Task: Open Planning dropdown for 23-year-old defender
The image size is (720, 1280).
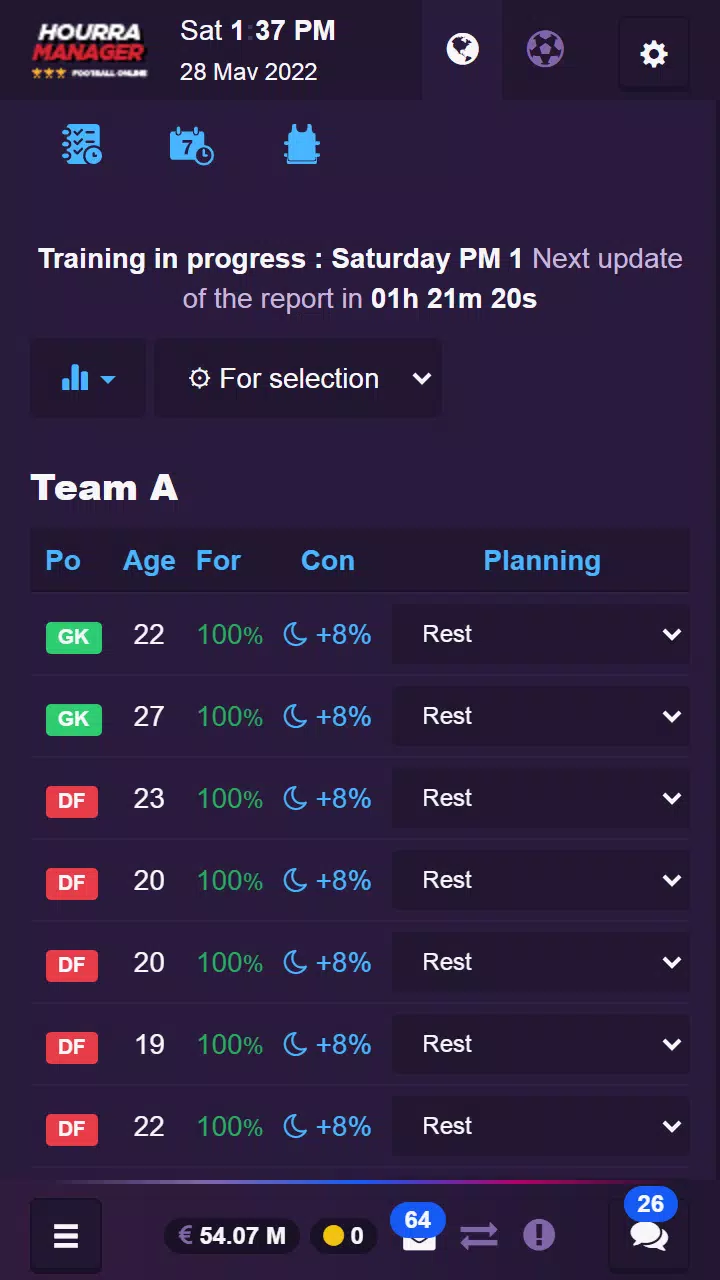Action: tap(540, 798)
